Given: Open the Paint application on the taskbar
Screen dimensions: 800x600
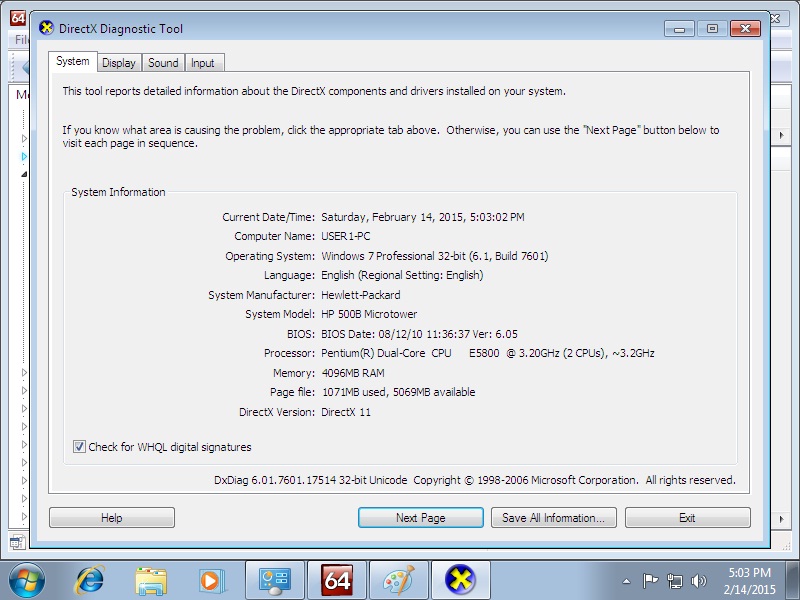Looking at the screenshot, I should [x=398, y=579].
